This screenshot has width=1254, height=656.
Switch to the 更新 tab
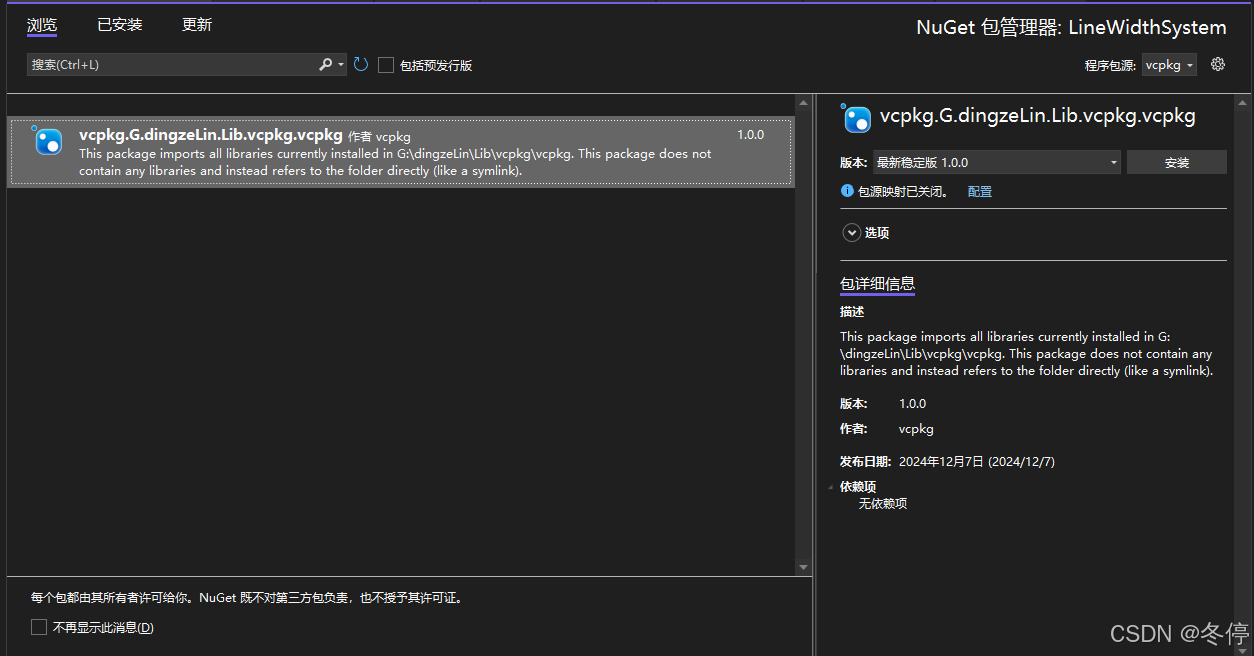196,24
